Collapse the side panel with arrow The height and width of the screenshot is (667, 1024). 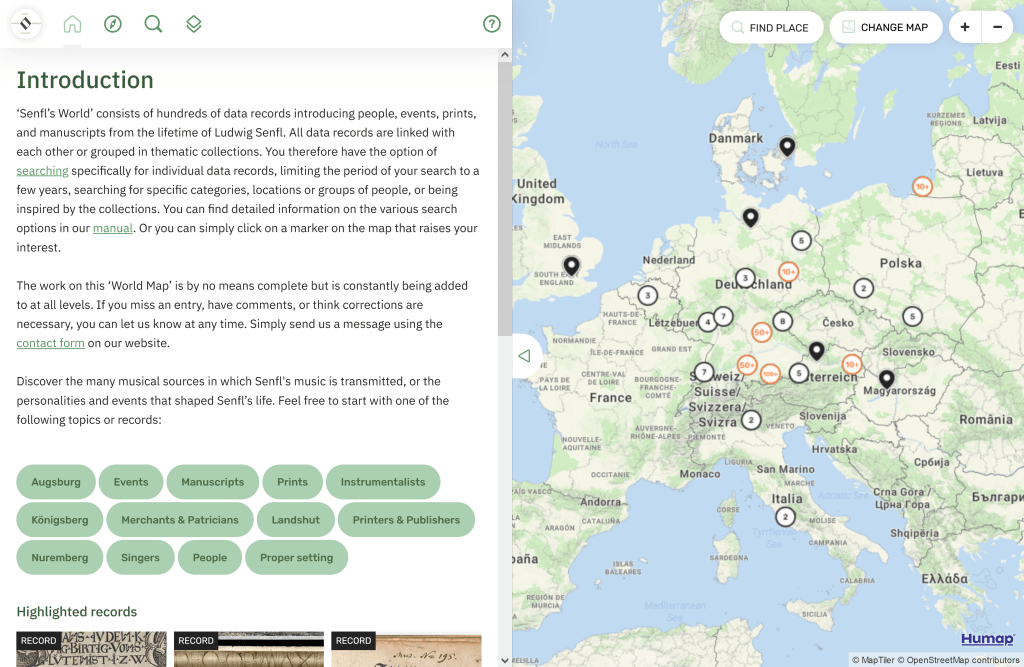(x=525, y=356)
